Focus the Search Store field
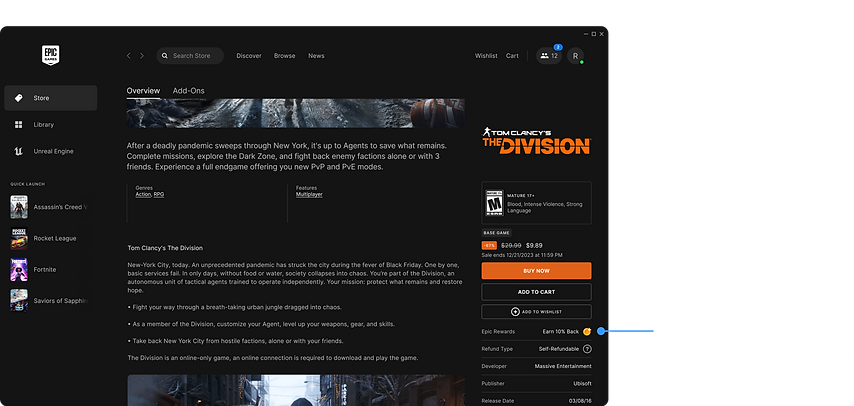The width and height of the screenshot is (854, 406). [190, 56]
